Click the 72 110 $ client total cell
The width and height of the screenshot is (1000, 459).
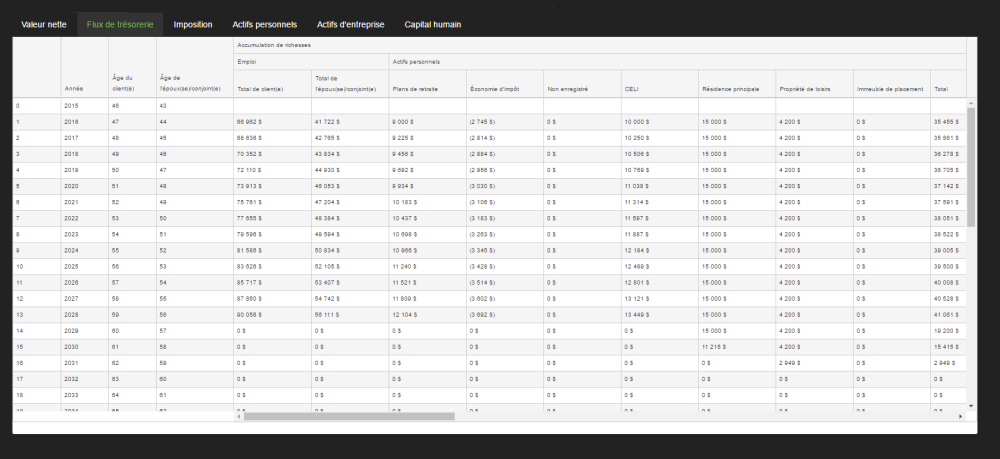pos(272,170)
